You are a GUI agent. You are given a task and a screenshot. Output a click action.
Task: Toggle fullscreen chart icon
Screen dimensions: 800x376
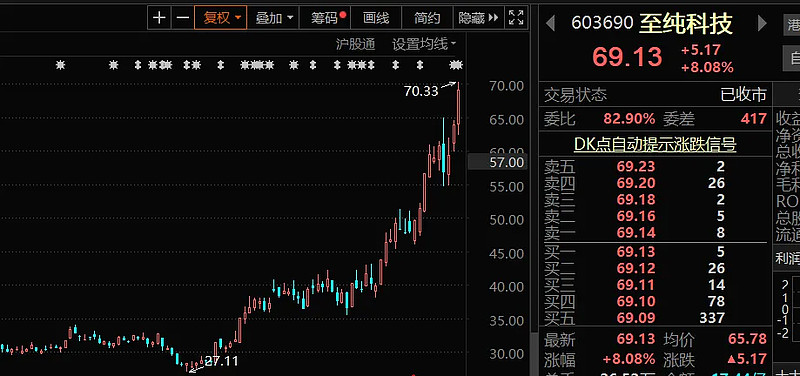coord(516,18)
